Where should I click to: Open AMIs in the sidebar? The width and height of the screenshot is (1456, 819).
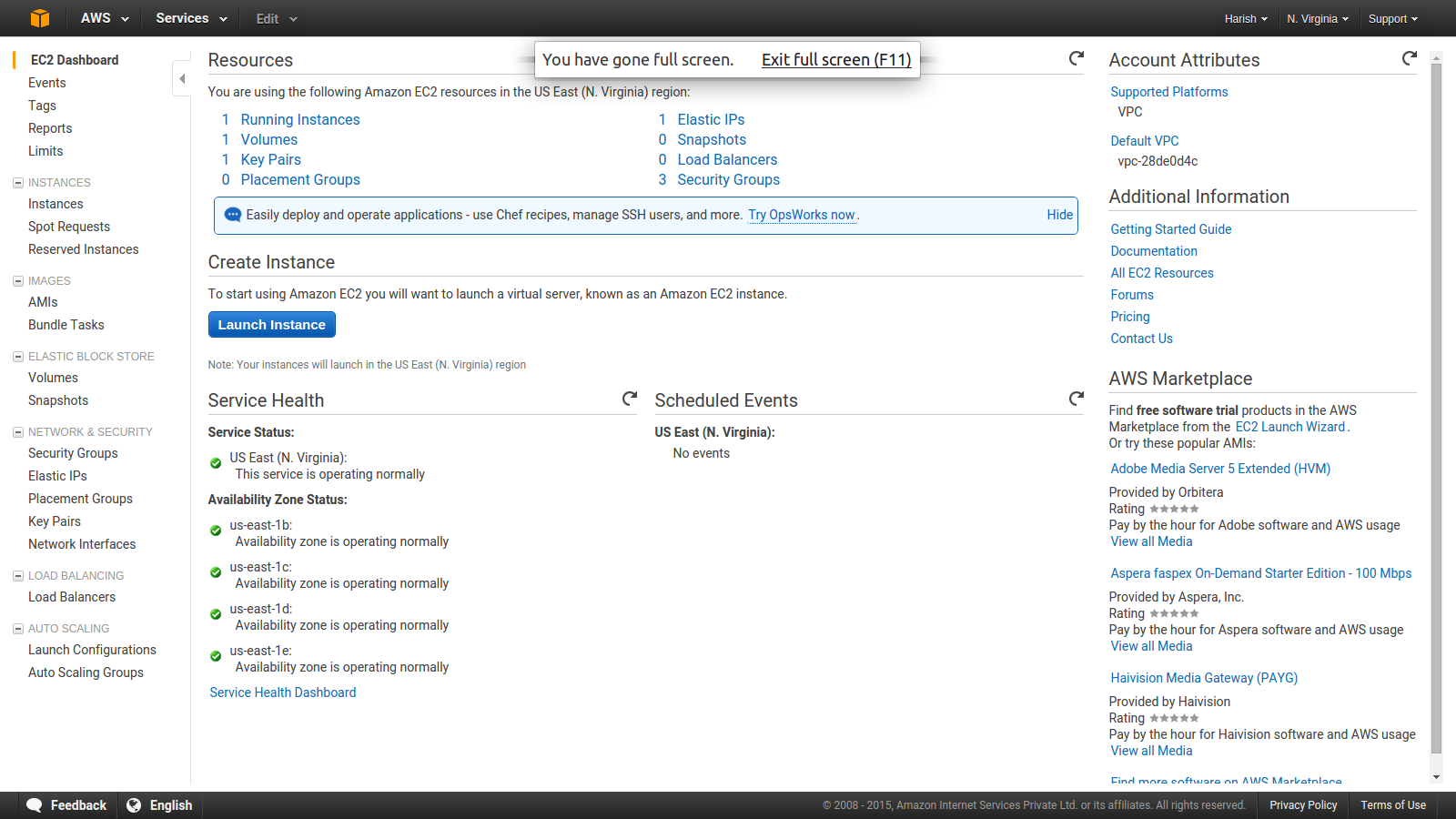tap(43, 302)
